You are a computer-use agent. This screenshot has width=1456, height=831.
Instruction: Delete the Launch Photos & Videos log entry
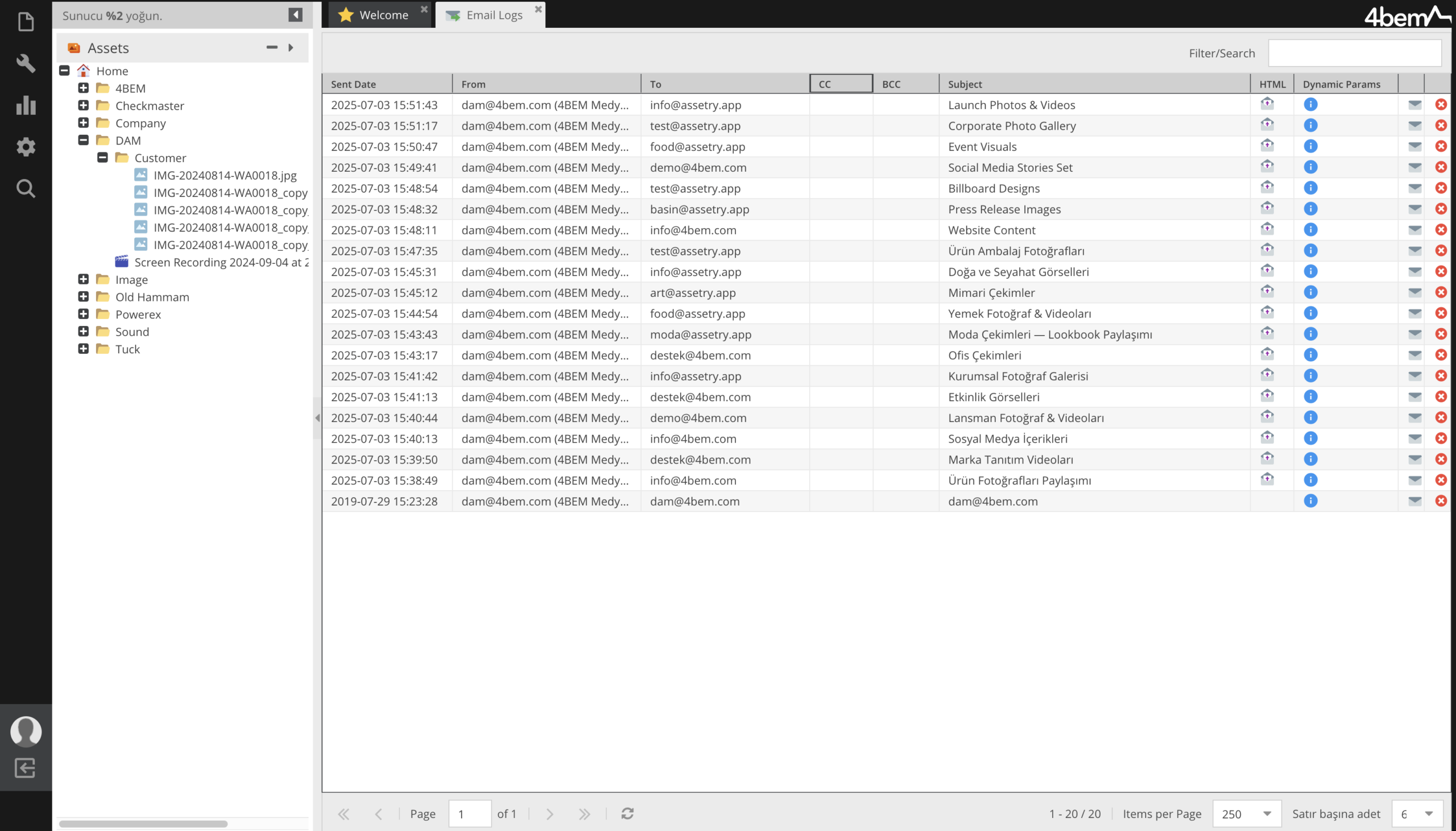1441,105
